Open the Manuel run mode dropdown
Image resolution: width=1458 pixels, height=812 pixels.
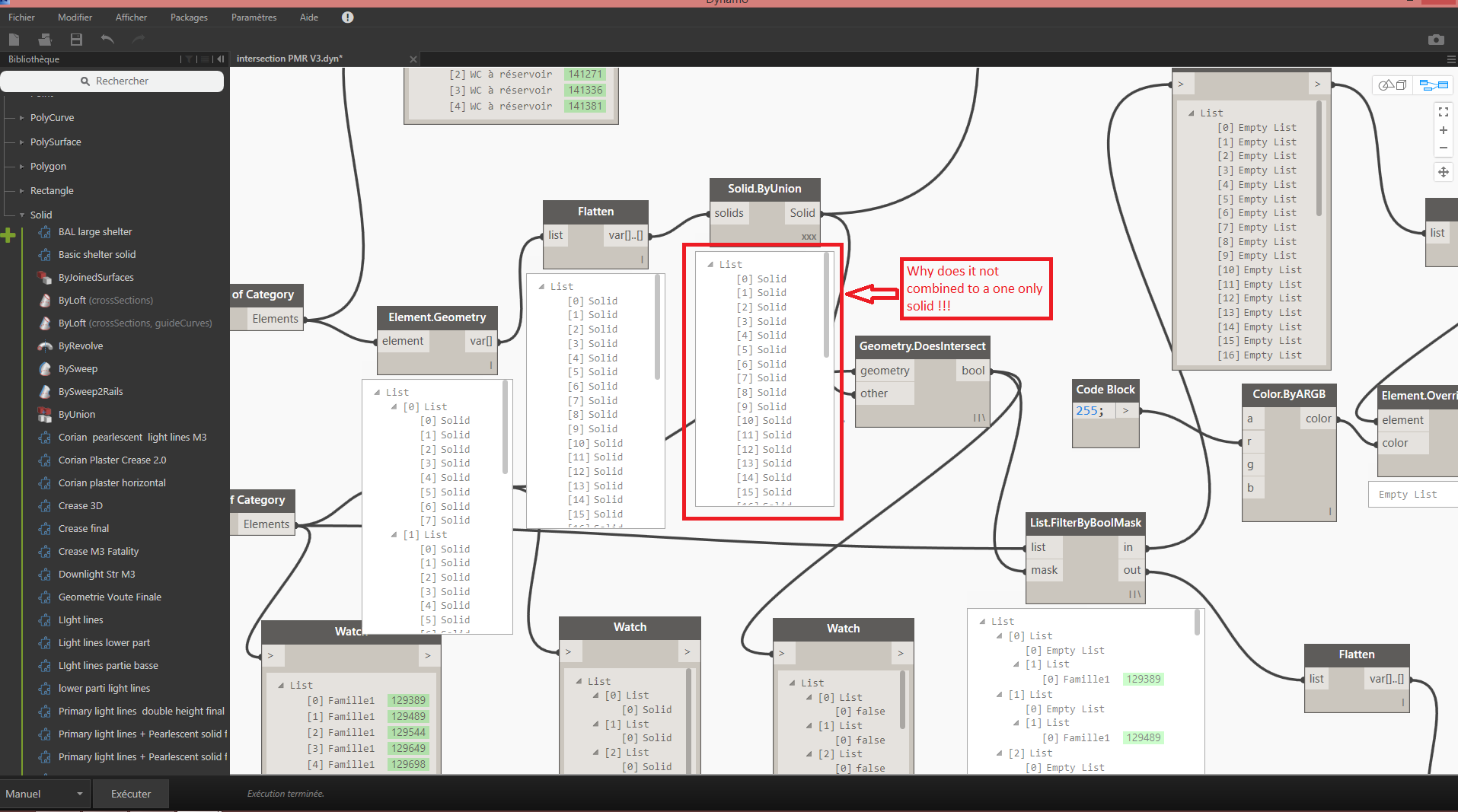point(44,794)
